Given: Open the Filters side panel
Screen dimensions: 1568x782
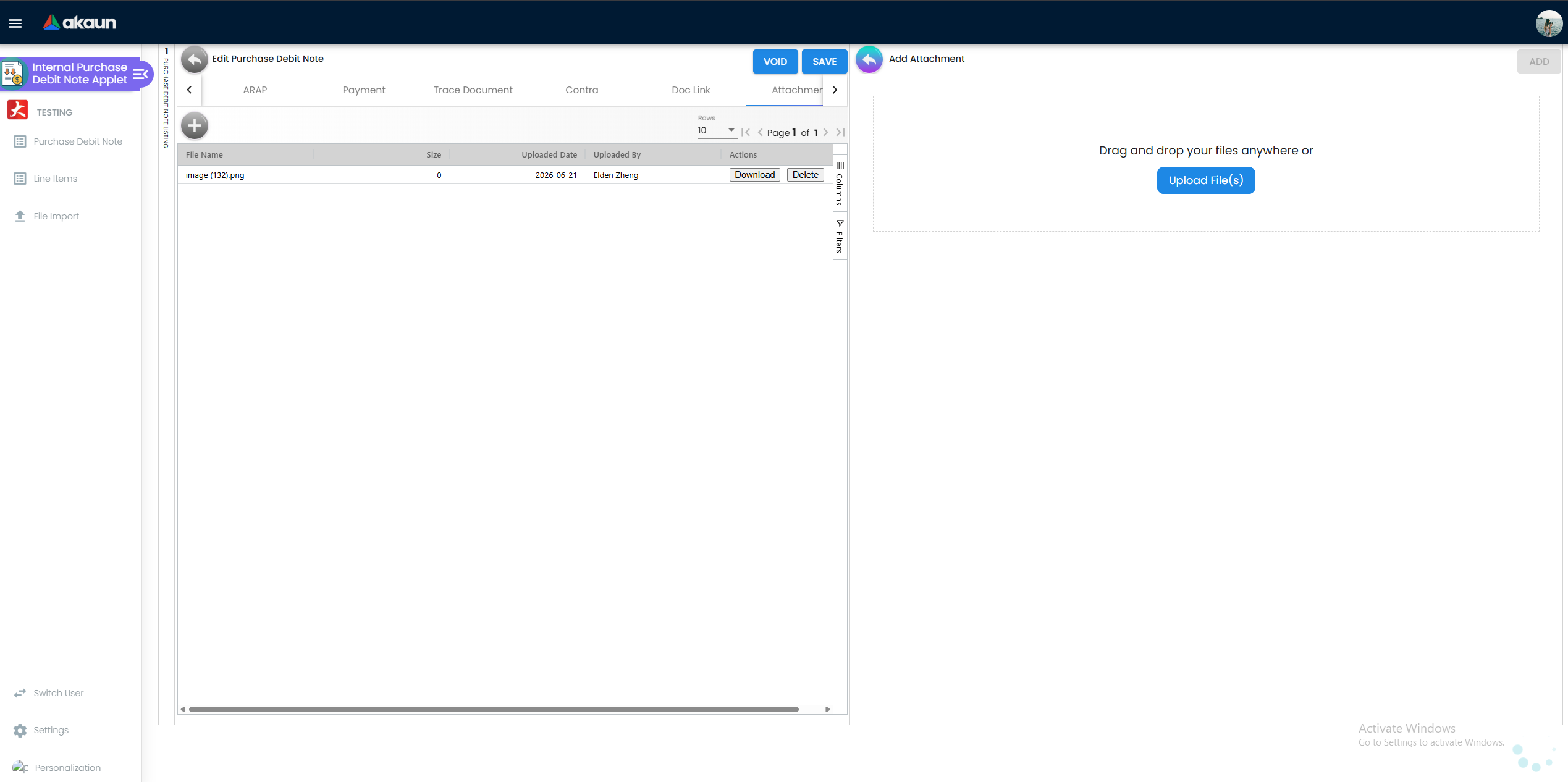Looking at the screenshot, I should click(840, 236).
